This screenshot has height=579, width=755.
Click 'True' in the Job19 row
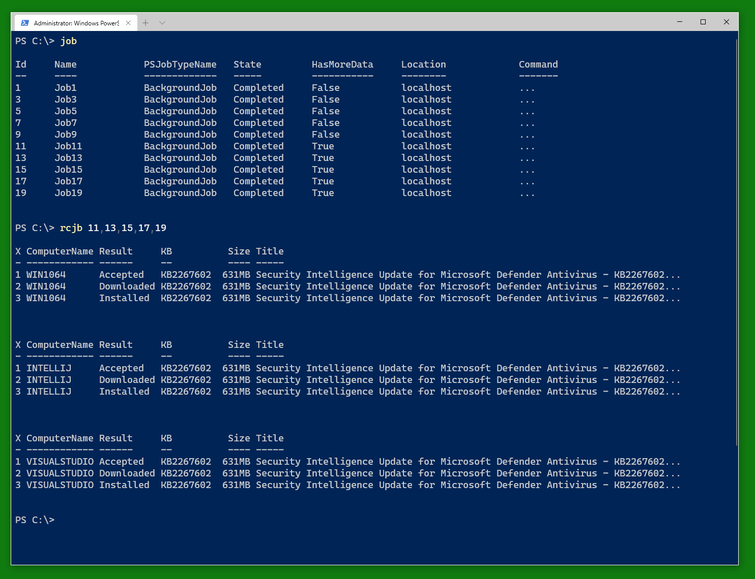click(x=323, y=193)
